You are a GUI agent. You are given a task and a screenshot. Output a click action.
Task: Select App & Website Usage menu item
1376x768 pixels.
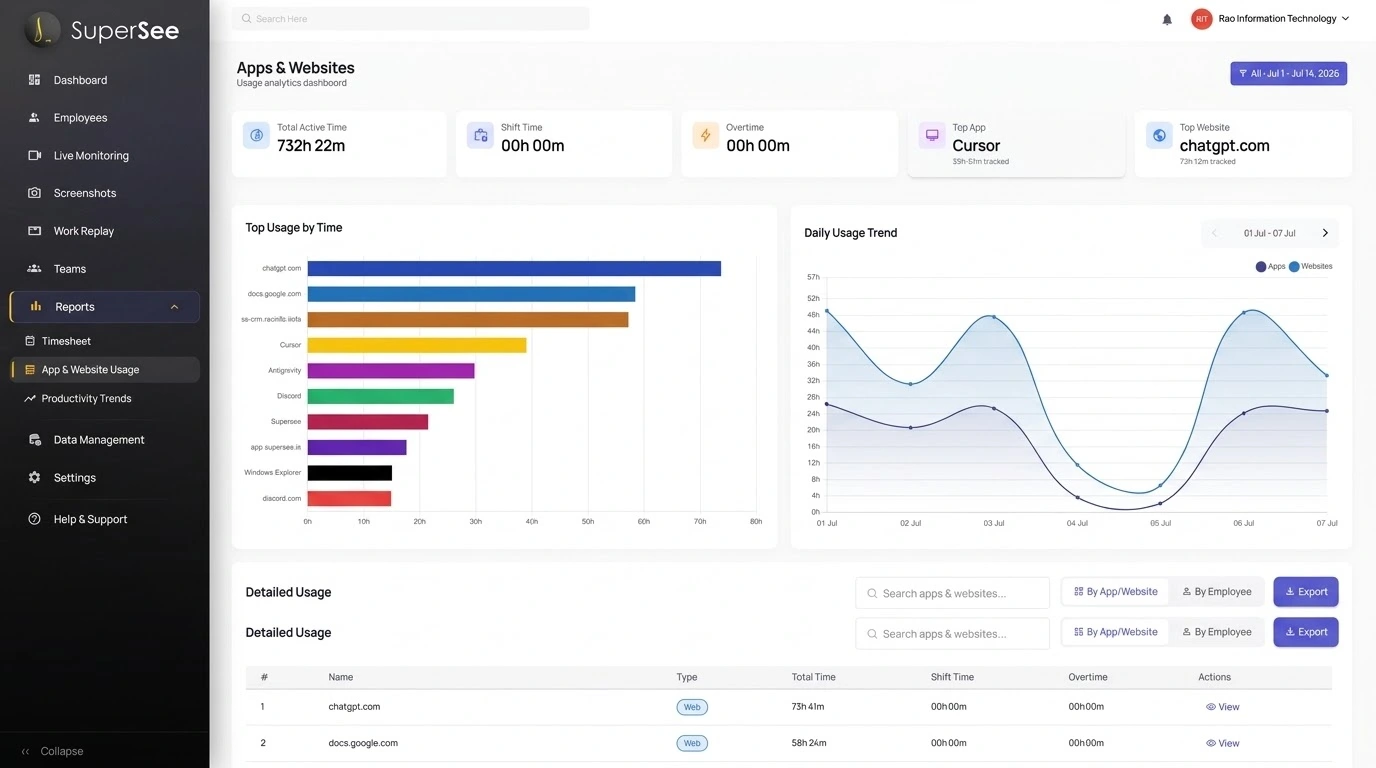point(104,370)
